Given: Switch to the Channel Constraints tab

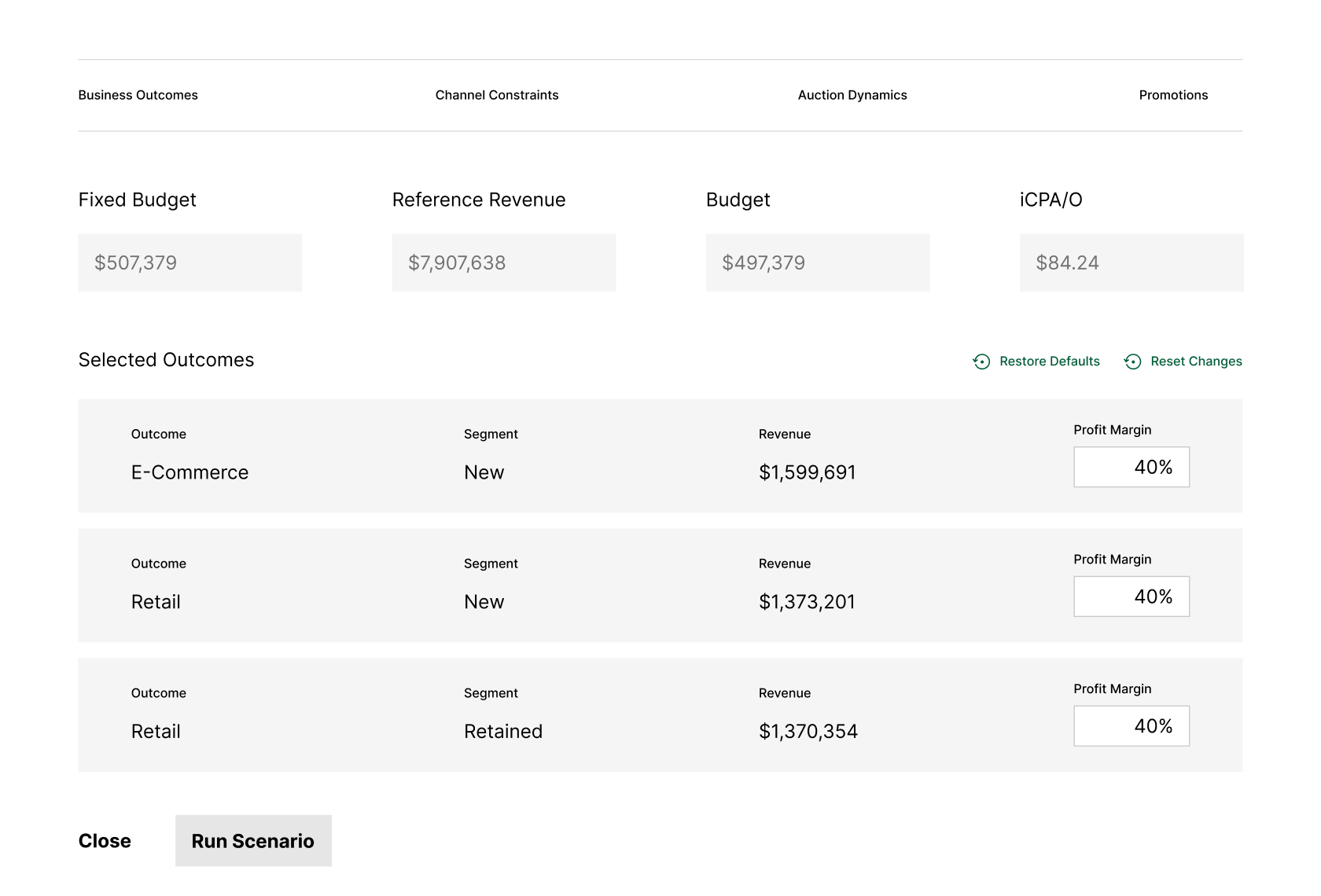Looking at the screenshot, I should click(x=497, y=95).
